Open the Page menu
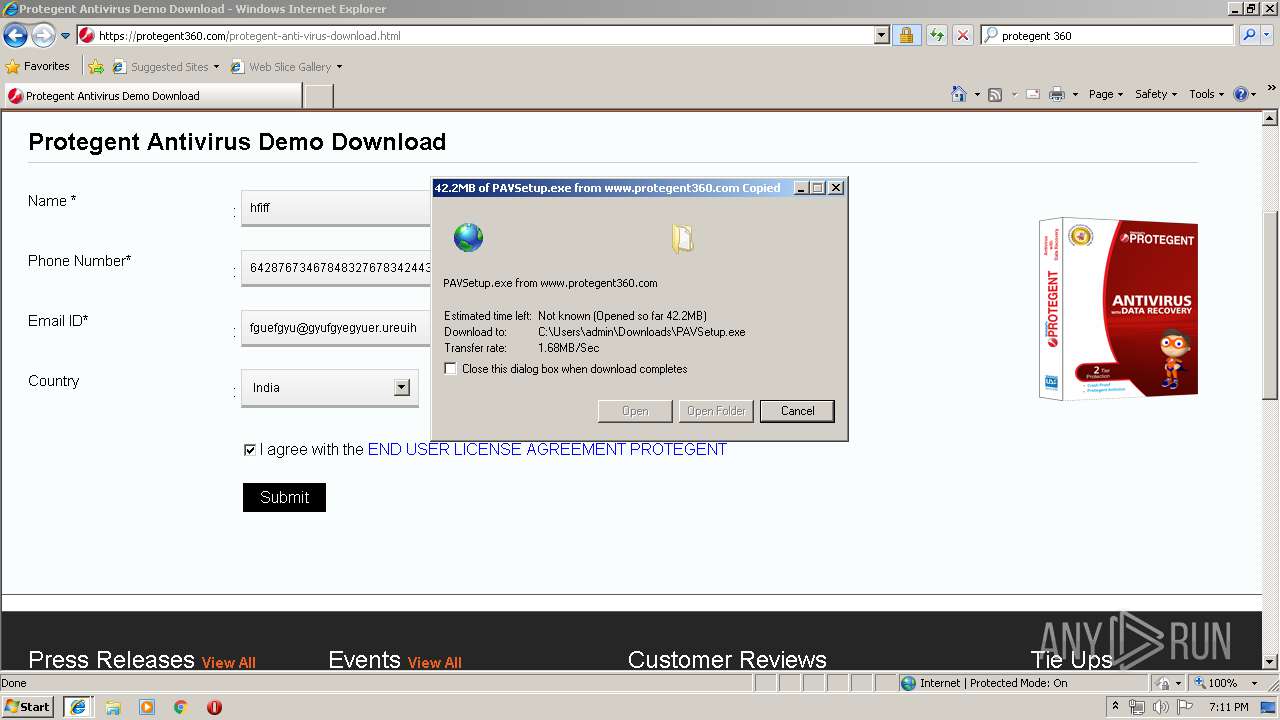 [x=1106, y=94]
